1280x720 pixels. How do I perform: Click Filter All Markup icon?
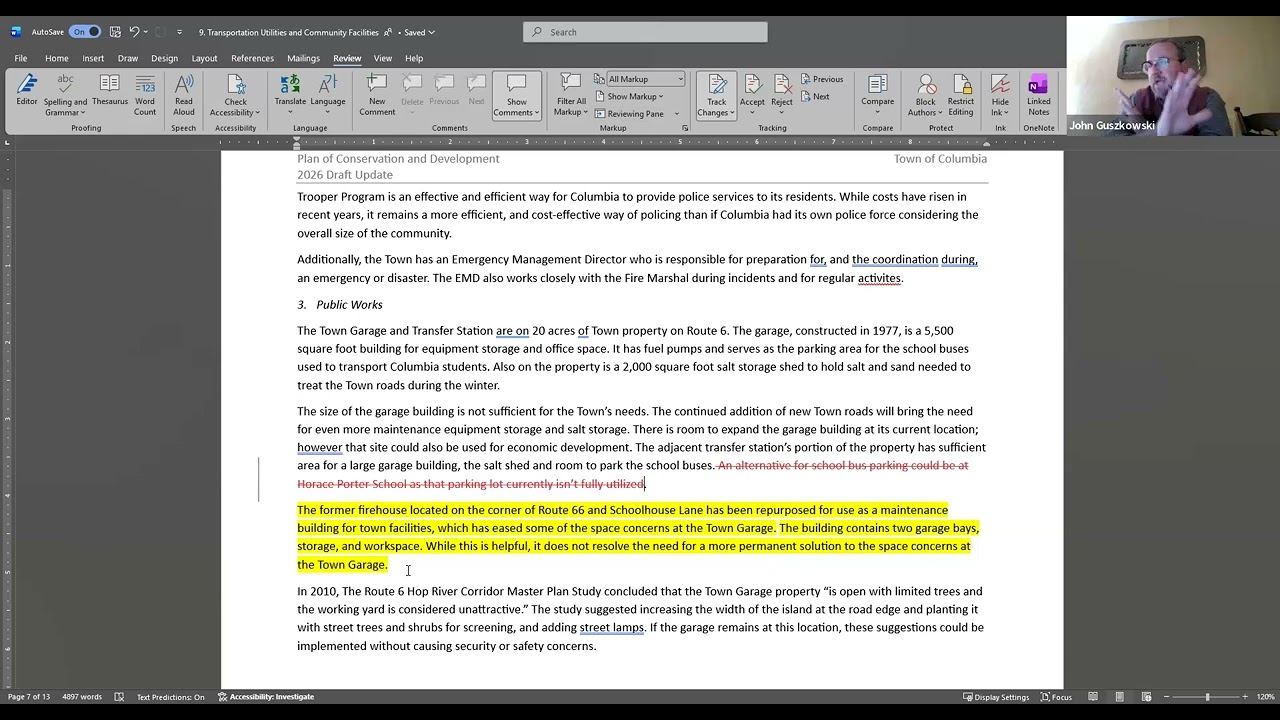pos(571,84)
